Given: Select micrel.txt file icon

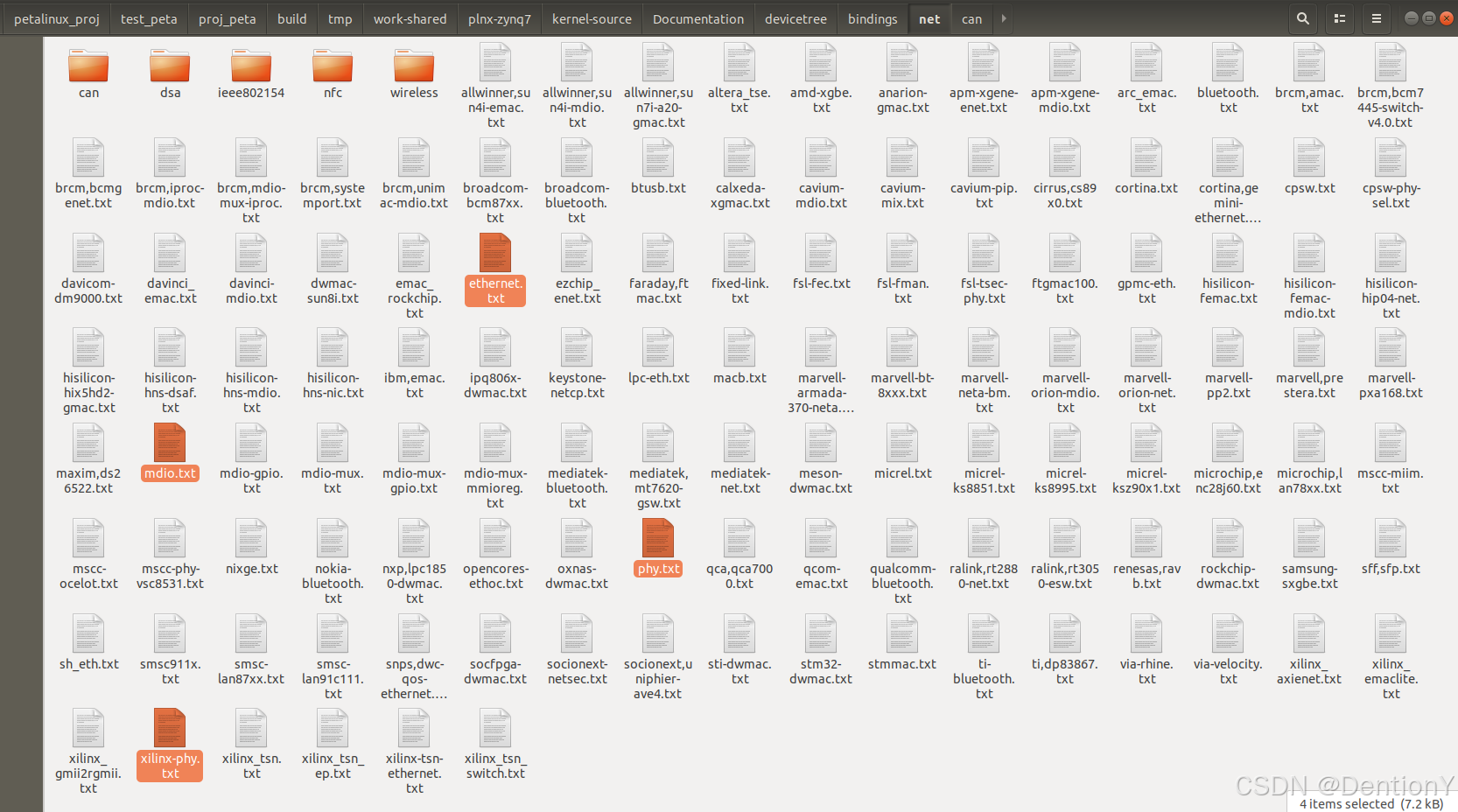Looking at the screenshot, I should click(x=902, y=443).
